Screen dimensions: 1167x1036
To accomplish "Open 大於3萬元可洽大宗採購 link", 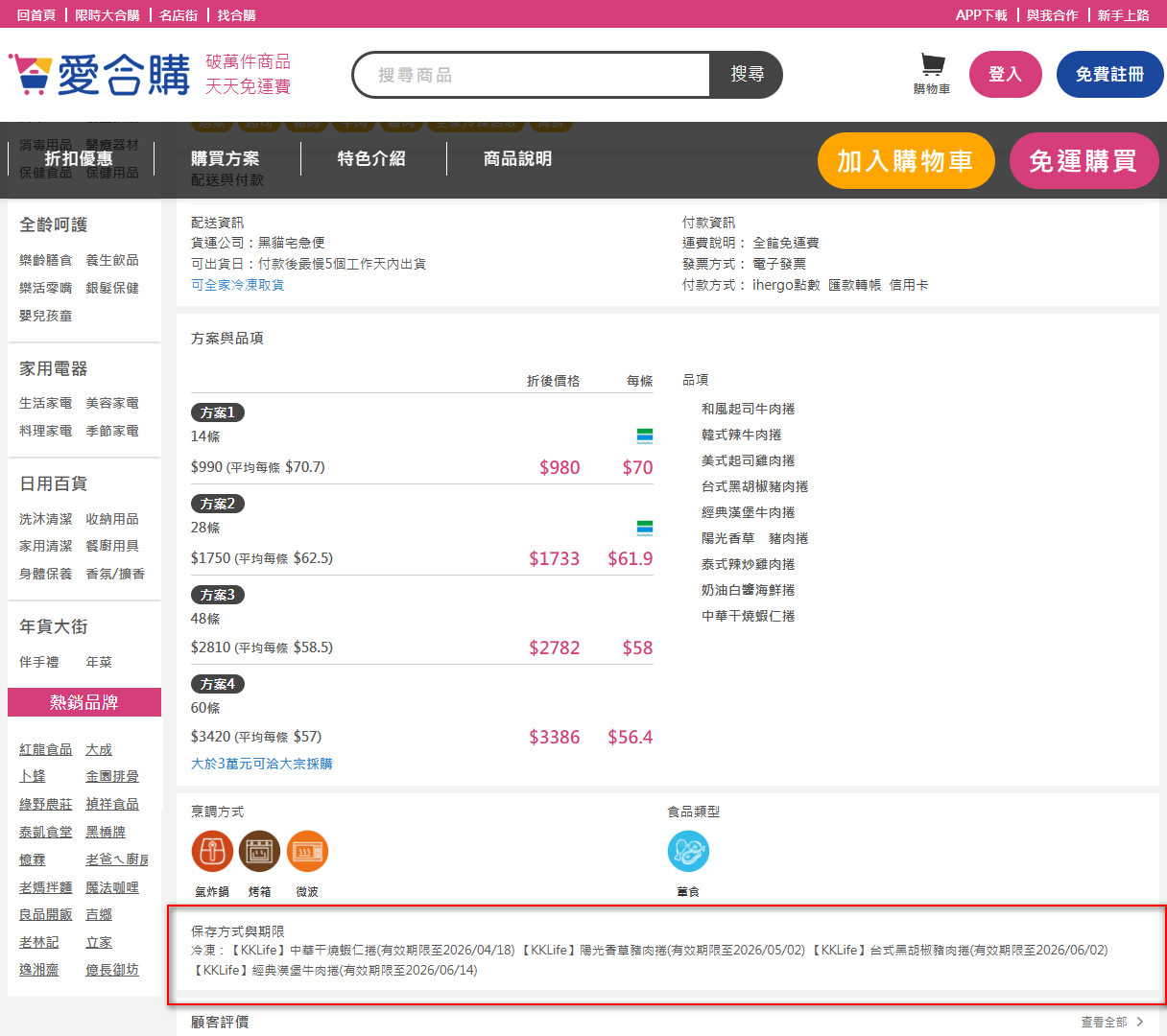I will 262,764.
